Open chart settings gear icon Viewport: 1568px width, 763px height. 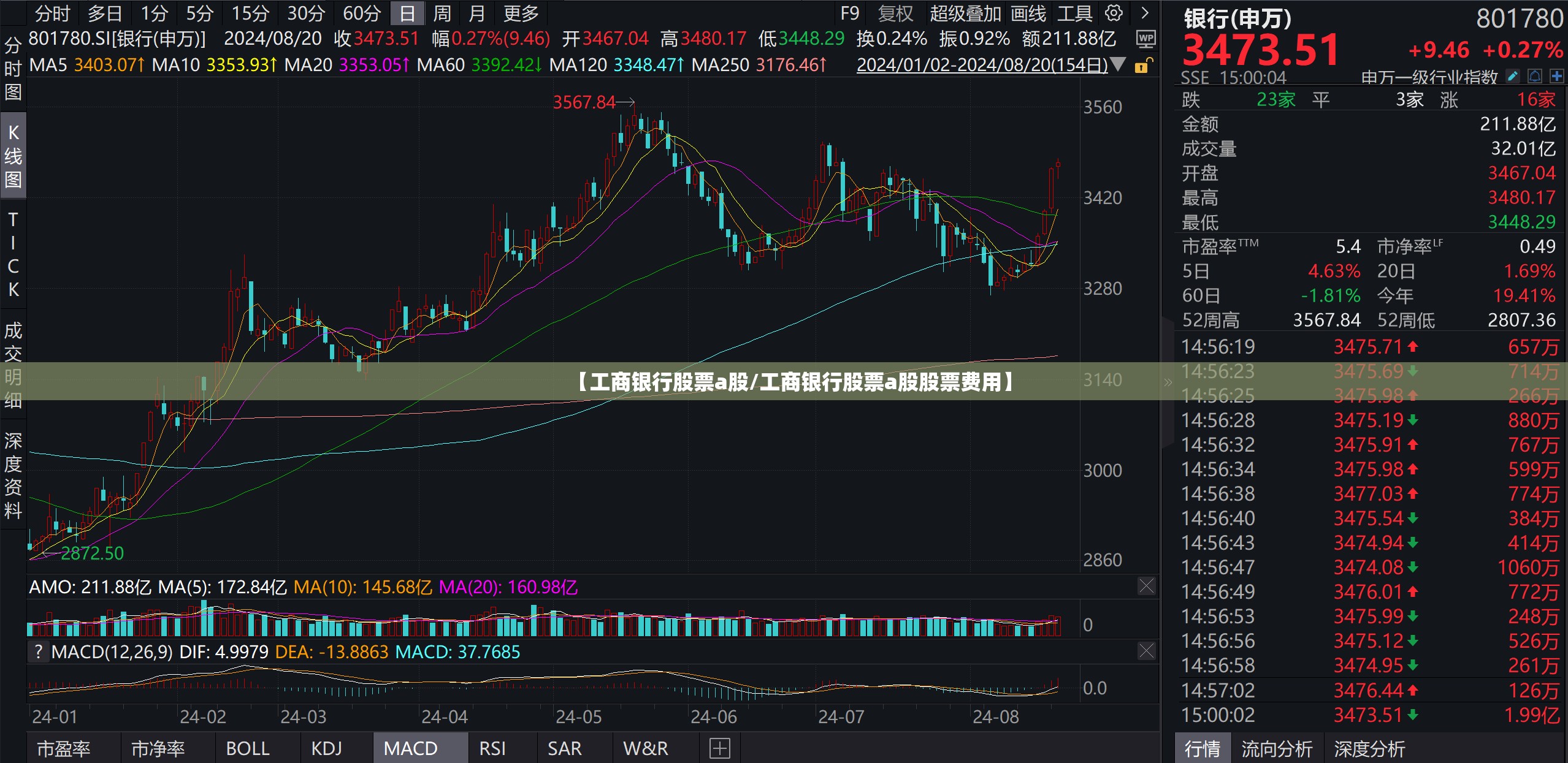point(1114,13)
